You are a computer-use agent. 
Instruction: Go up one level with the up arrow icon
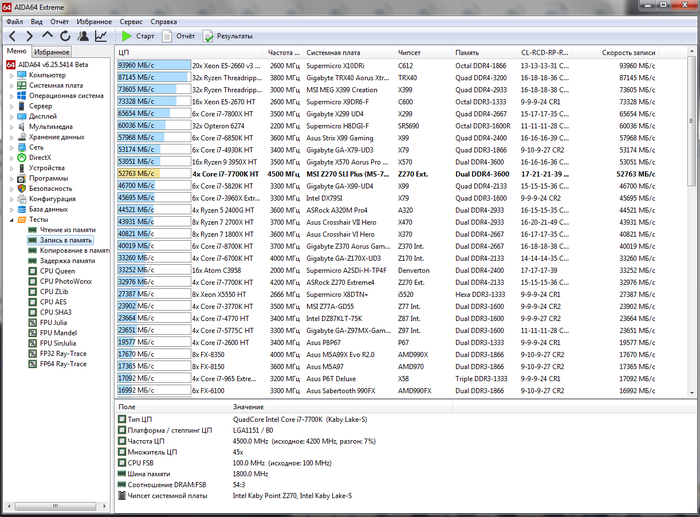click(x=47, y=36)
